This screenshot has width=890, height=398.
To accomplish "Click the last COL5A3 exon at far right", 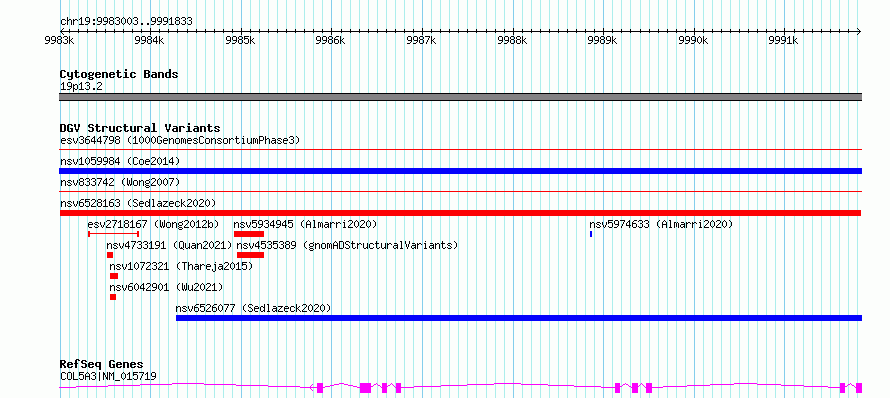I will [x=859, y=388].
